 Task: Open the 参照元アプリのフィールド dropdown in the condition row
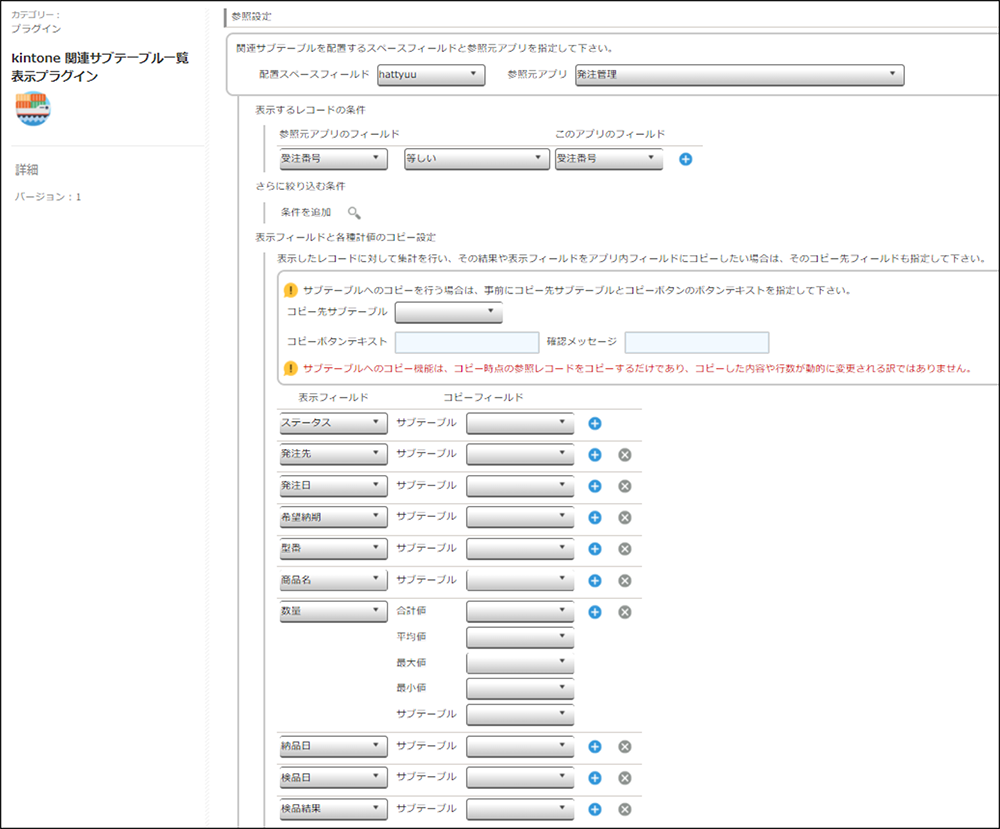point(334,159)
